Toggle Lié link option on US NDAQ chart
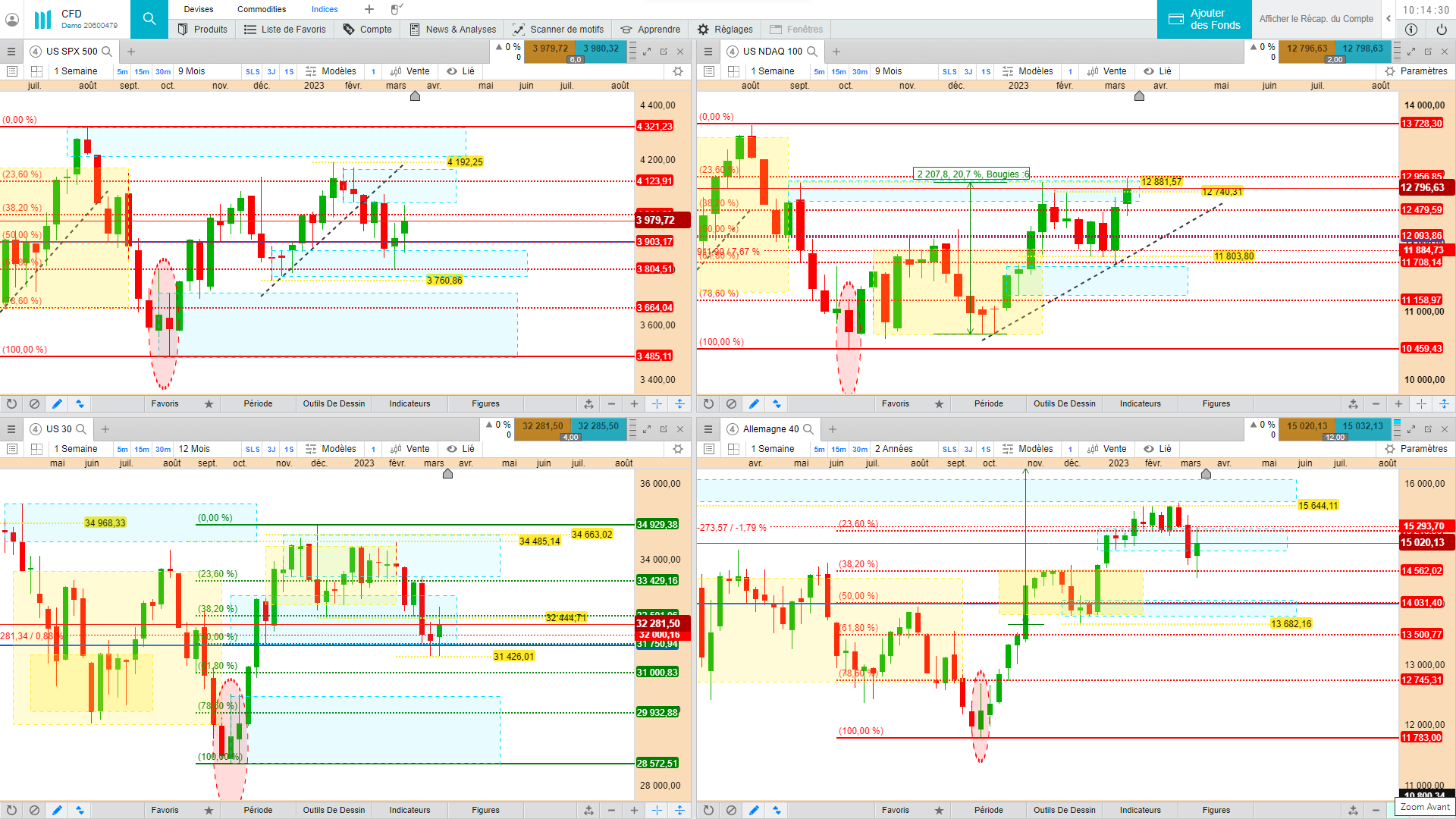 (x=1157, y=71)
